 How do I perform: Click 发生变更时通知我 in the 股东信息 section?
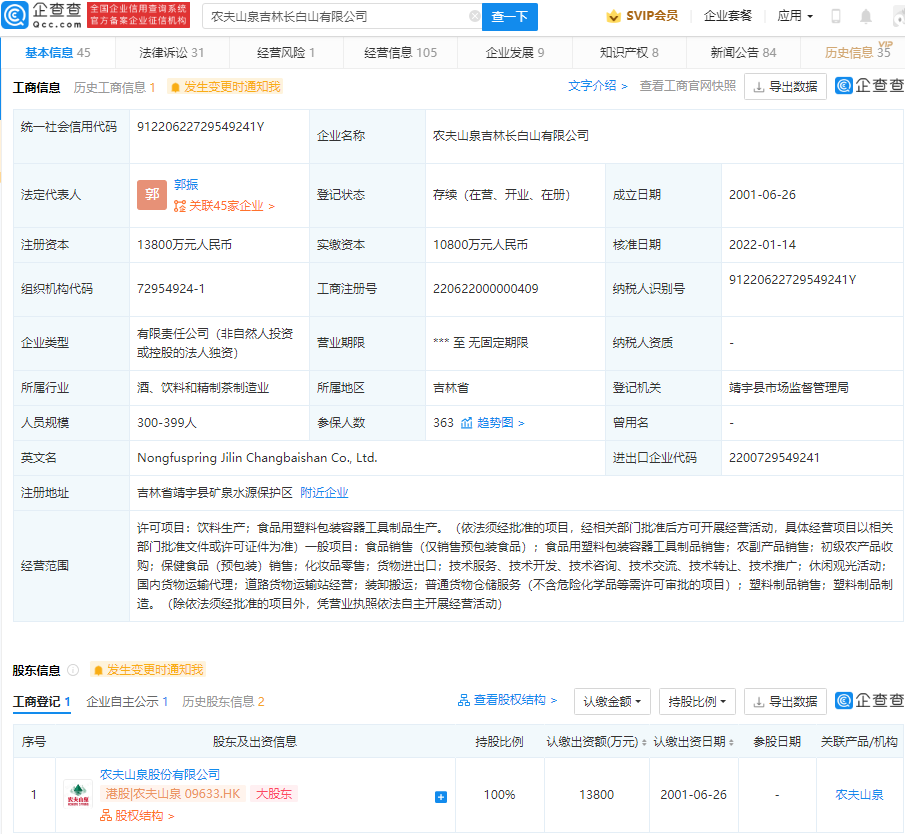tap(148, 670)
